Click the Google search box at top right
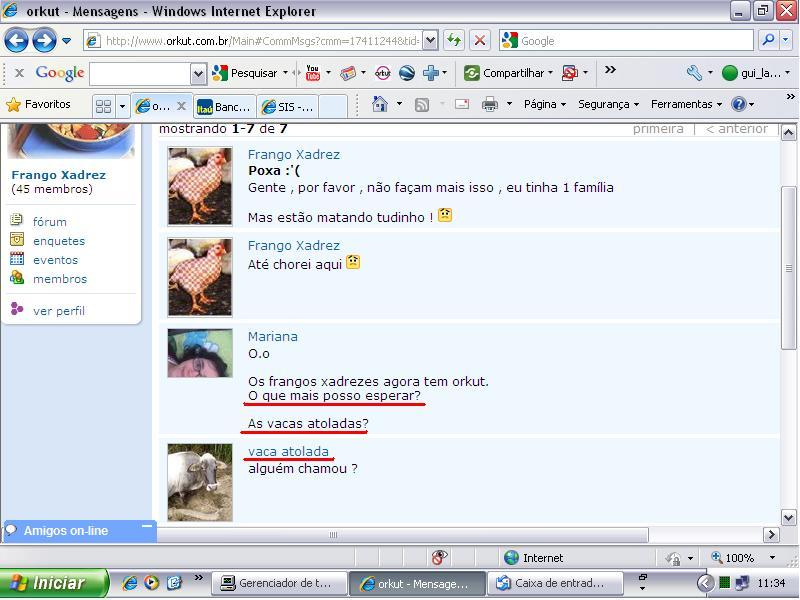Screen dimensions: 800x600 pos(626,40)
